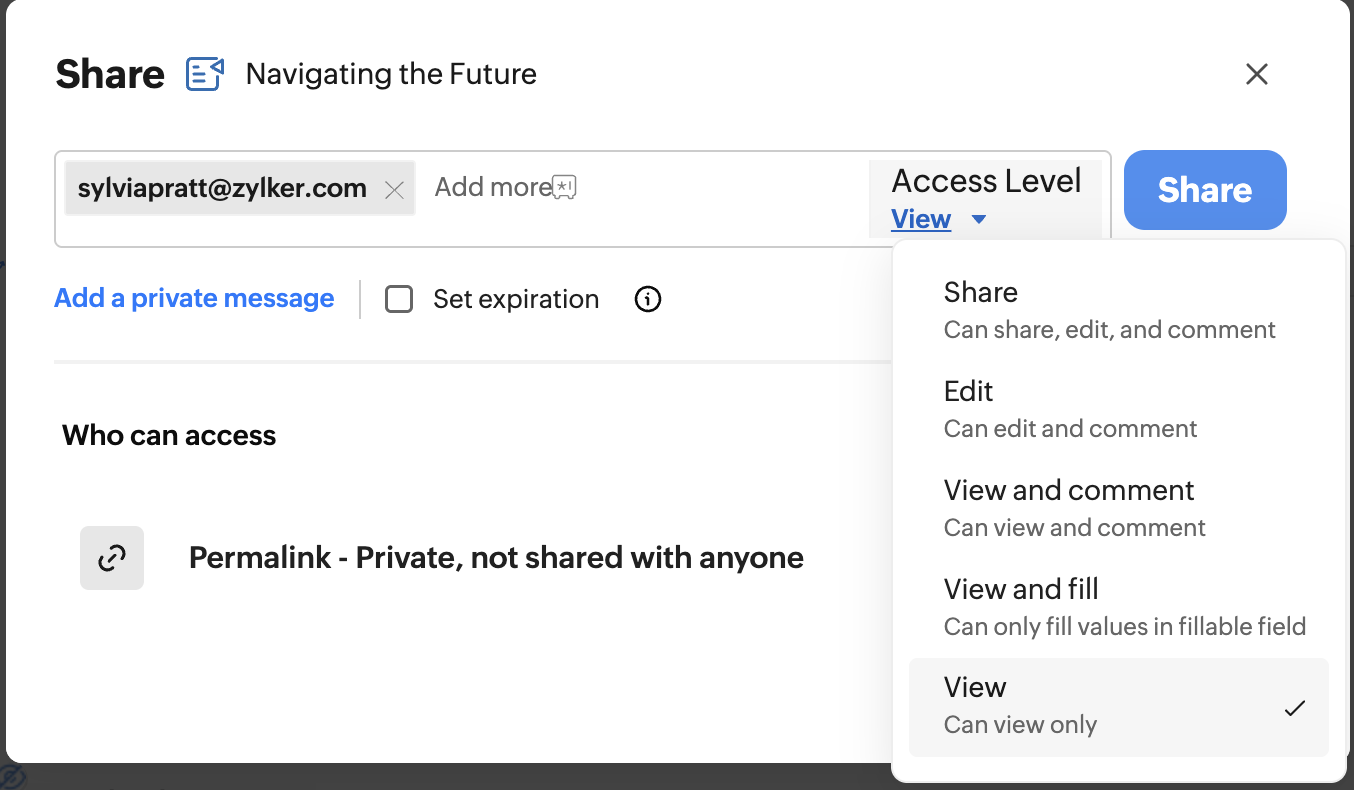Image resolution: width=1354 pixels, height=790 pixels.
Task: Click the Permalink chain link icon
Action: pyautogui.click(x=112, y=558)
